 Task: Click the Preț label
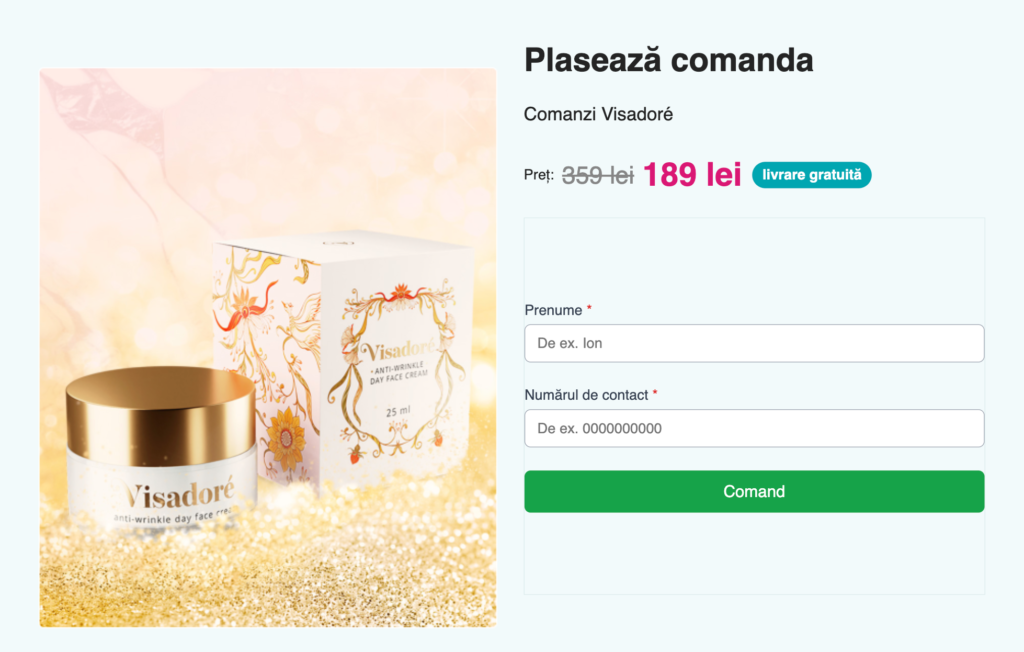click(x=537, y=174)
